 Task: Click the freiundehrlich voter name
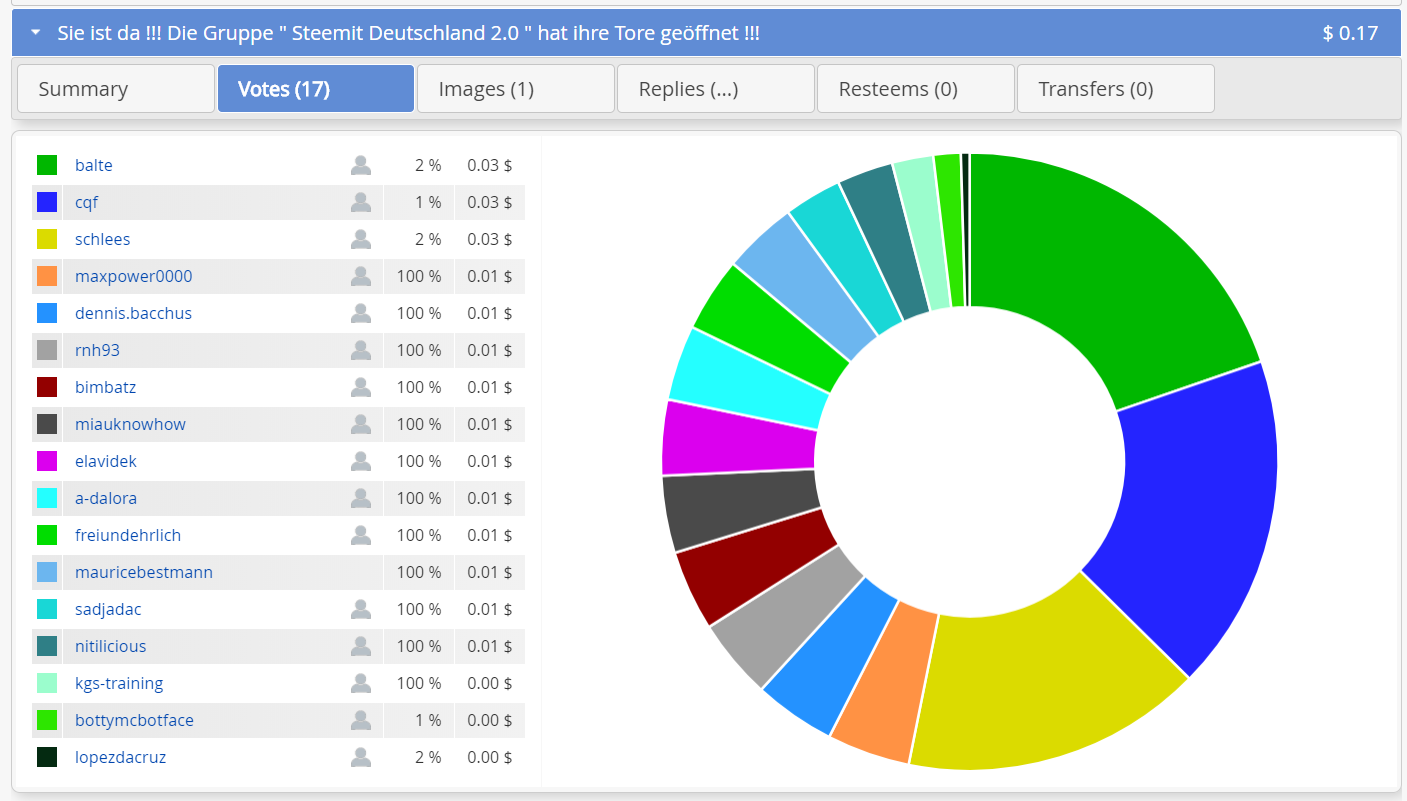(x=128, y=535)
